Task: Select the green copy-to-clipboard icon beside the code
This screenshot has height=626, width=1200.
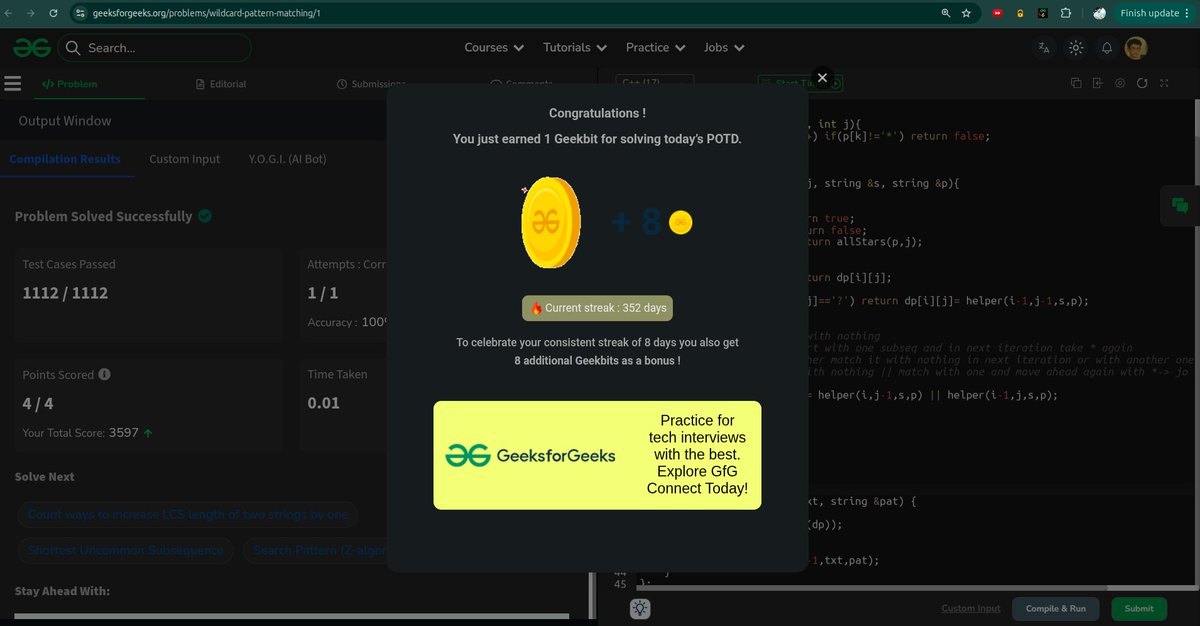Action: point(1181,205)
